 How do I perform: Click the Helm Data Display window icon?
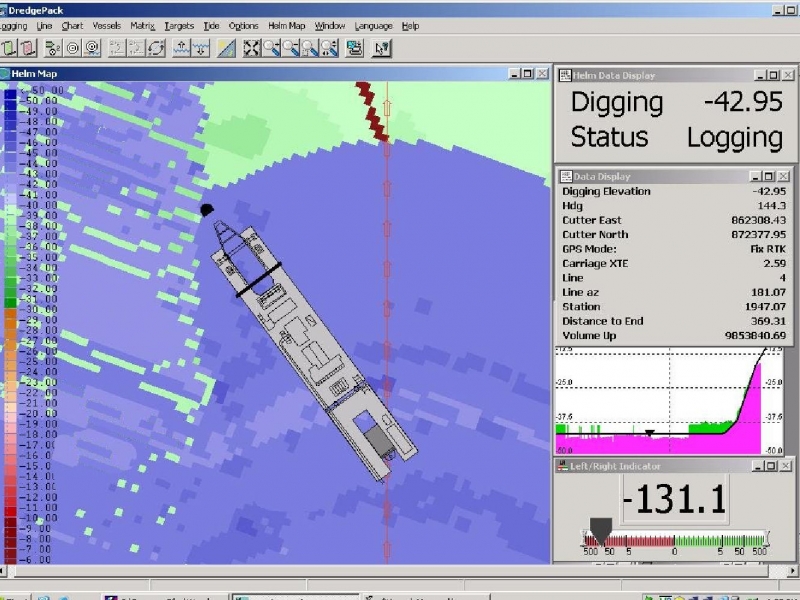564,75
